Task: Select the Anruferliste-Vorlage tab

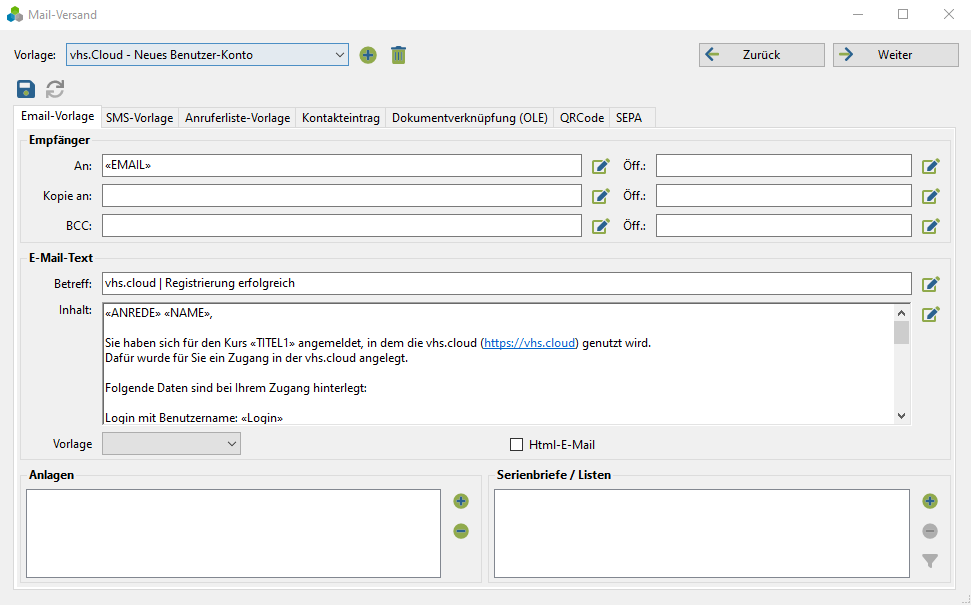Action: (x=237, y=118)
